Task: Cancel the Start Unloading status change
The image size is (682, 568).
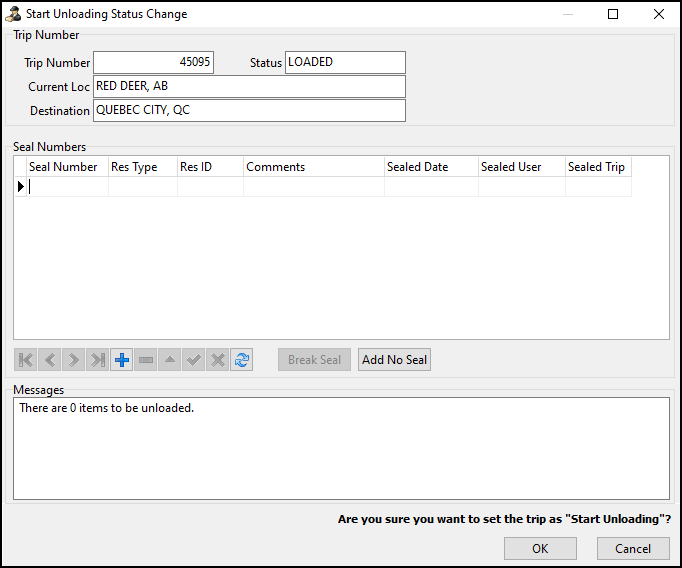Action: click(x=633, y=548)
